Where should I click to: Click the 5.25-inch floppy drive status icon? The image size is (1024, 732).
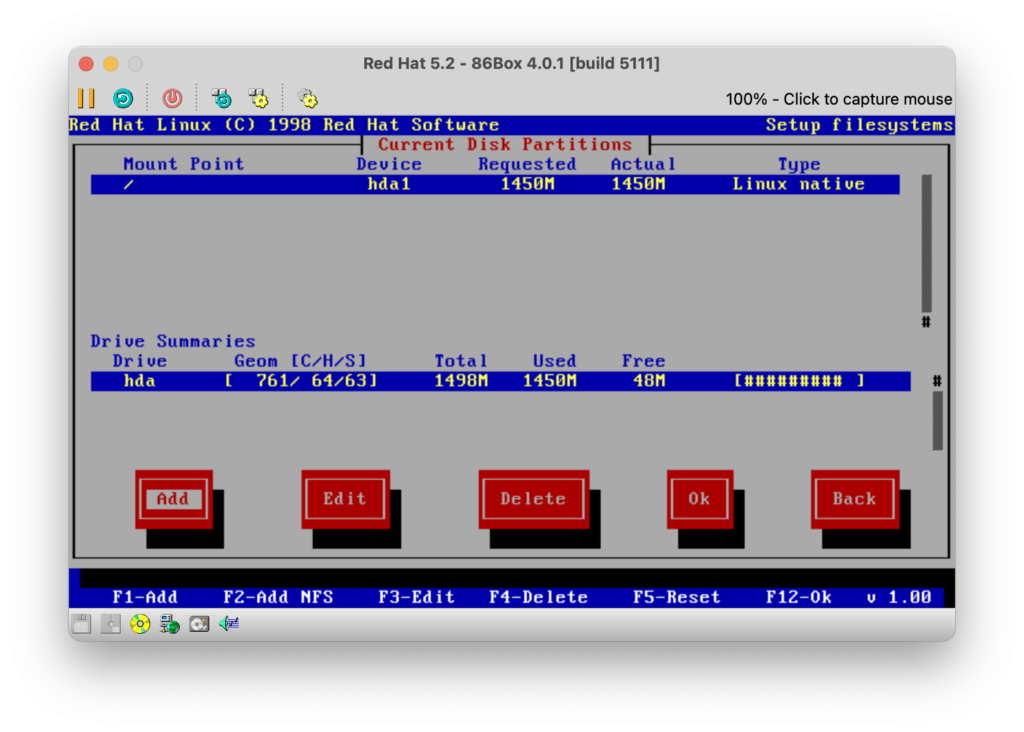pyautogui.click(x=110, y=624)
